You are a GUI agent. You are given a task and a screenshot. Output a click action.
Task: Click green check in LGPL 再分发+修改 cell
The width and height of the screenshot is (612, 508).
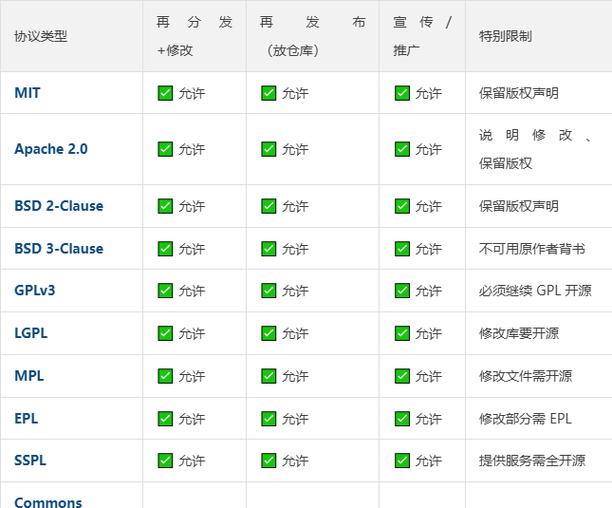point(165,333)
